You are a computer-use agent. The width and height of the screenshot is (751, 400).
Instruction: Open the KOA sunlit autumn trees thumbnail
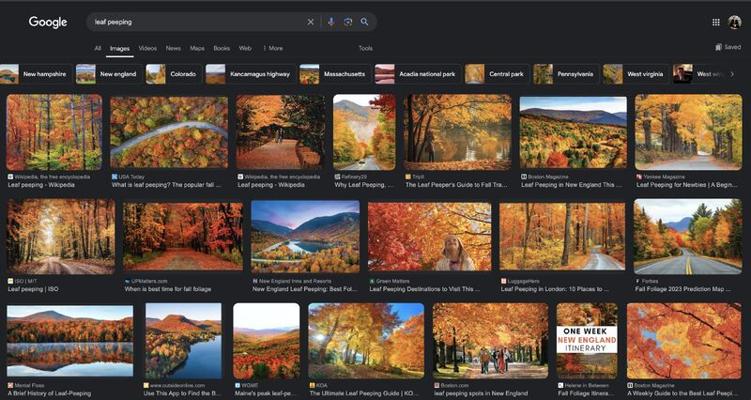tap(366, 341)
